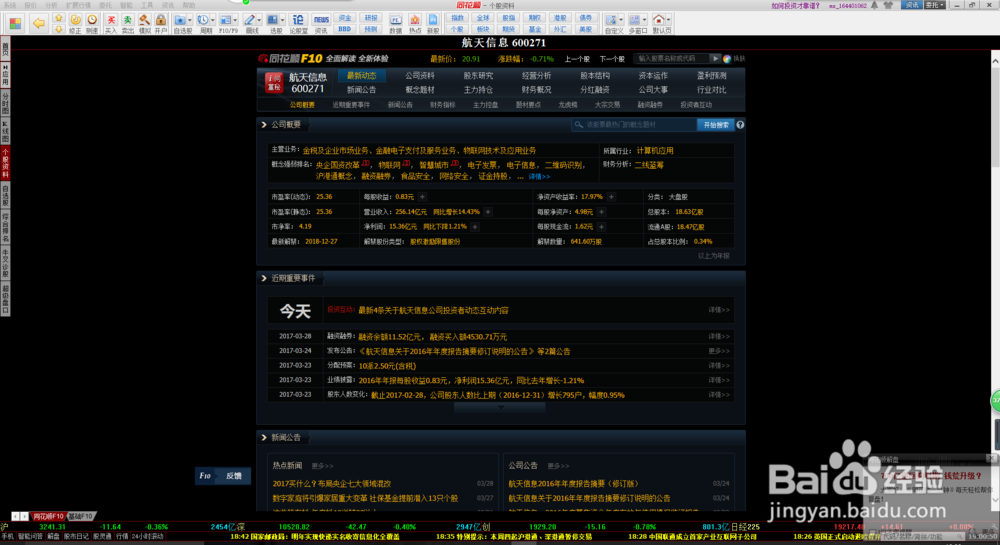Expand more events with the down chevron
Screen dimensions: 1000x545
click(500, 407)
